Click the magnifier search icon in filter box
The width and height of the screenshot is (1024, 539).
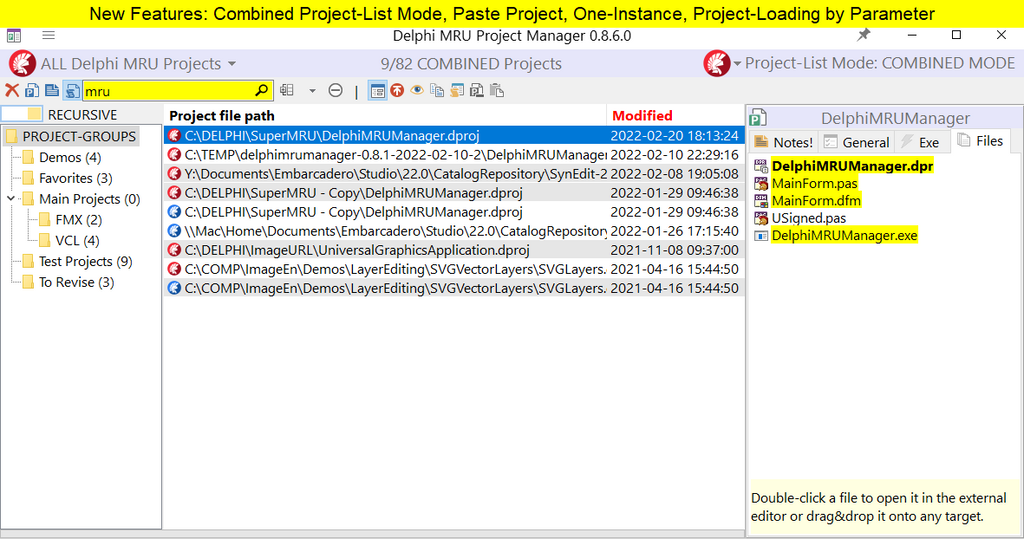coord(261,91)
